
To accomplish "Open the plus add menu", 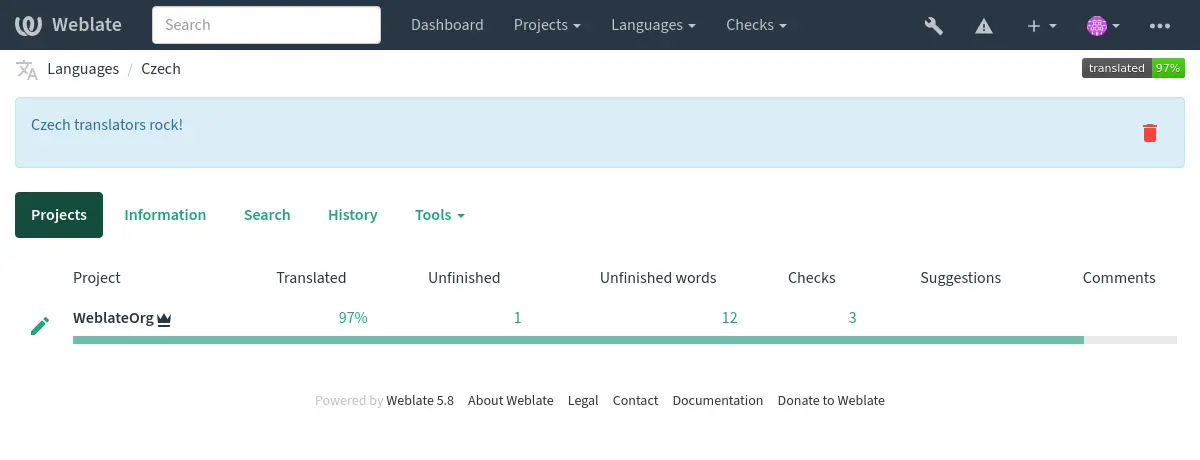I will point(1042,26).
